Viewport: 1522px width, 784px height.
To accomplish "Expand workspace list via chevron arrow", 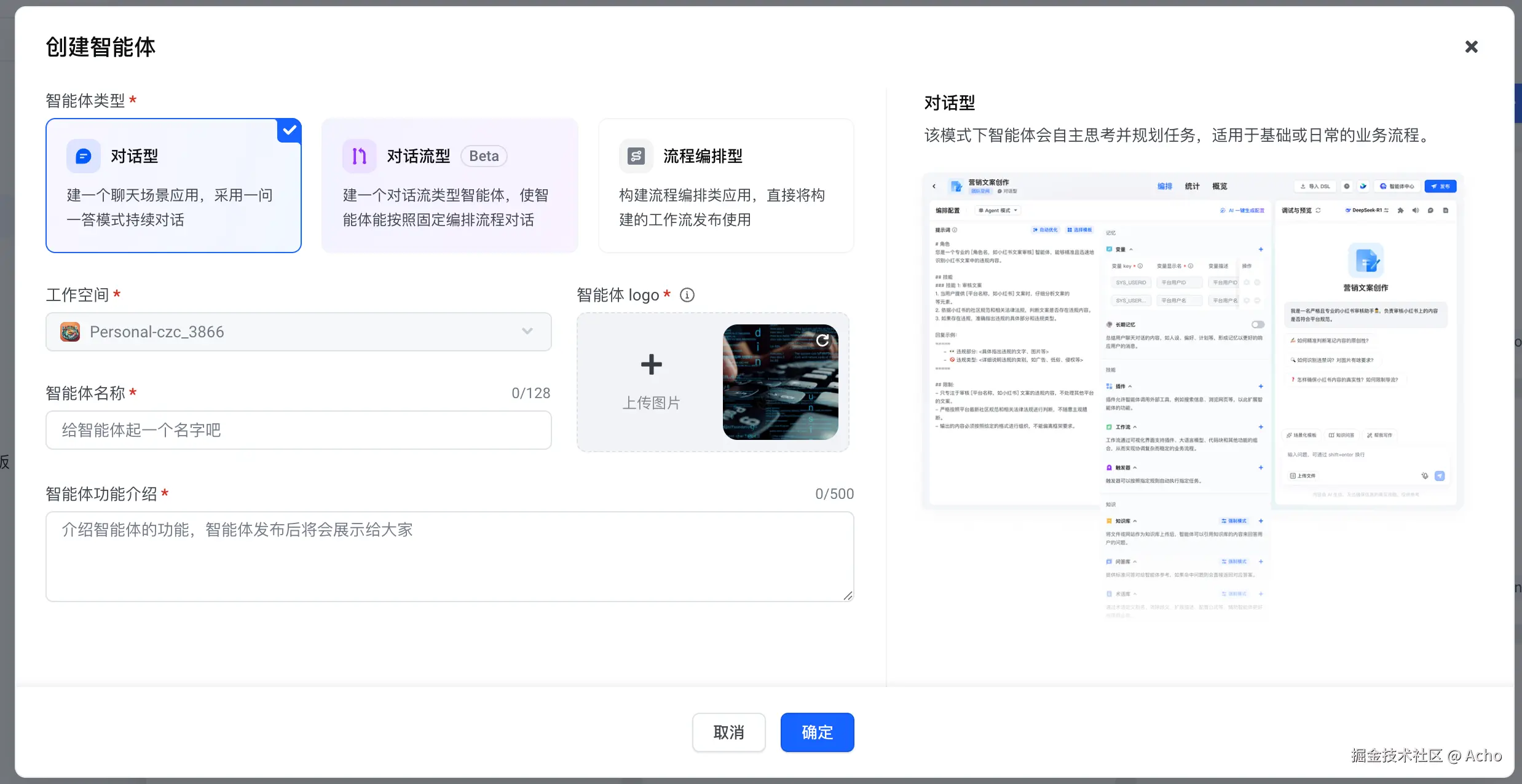I will click(527, 332).
